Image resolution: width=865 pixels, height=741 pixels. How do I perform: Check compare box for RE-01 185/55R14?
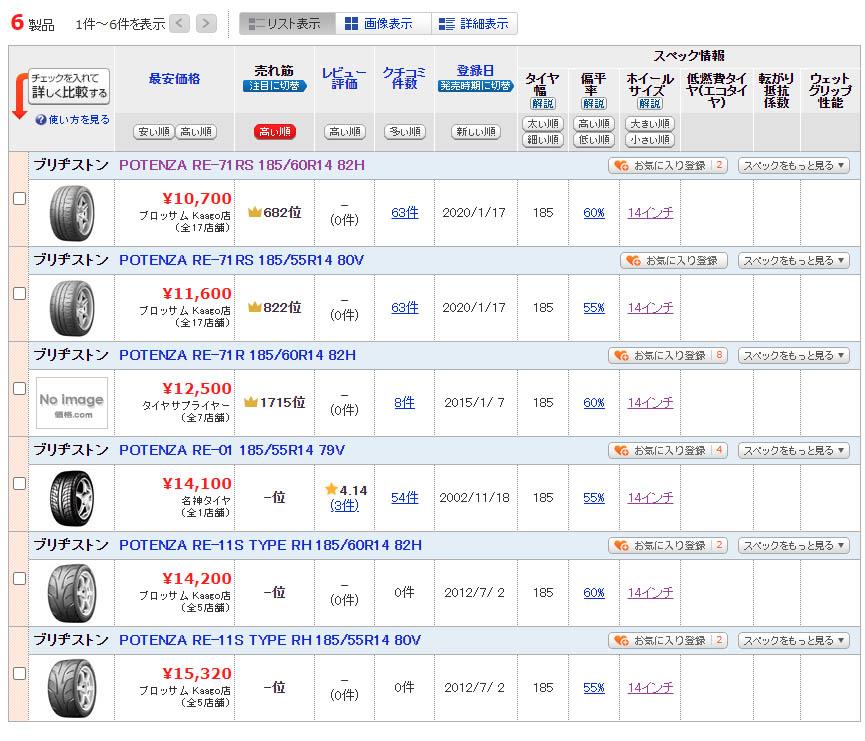(19, 483)
